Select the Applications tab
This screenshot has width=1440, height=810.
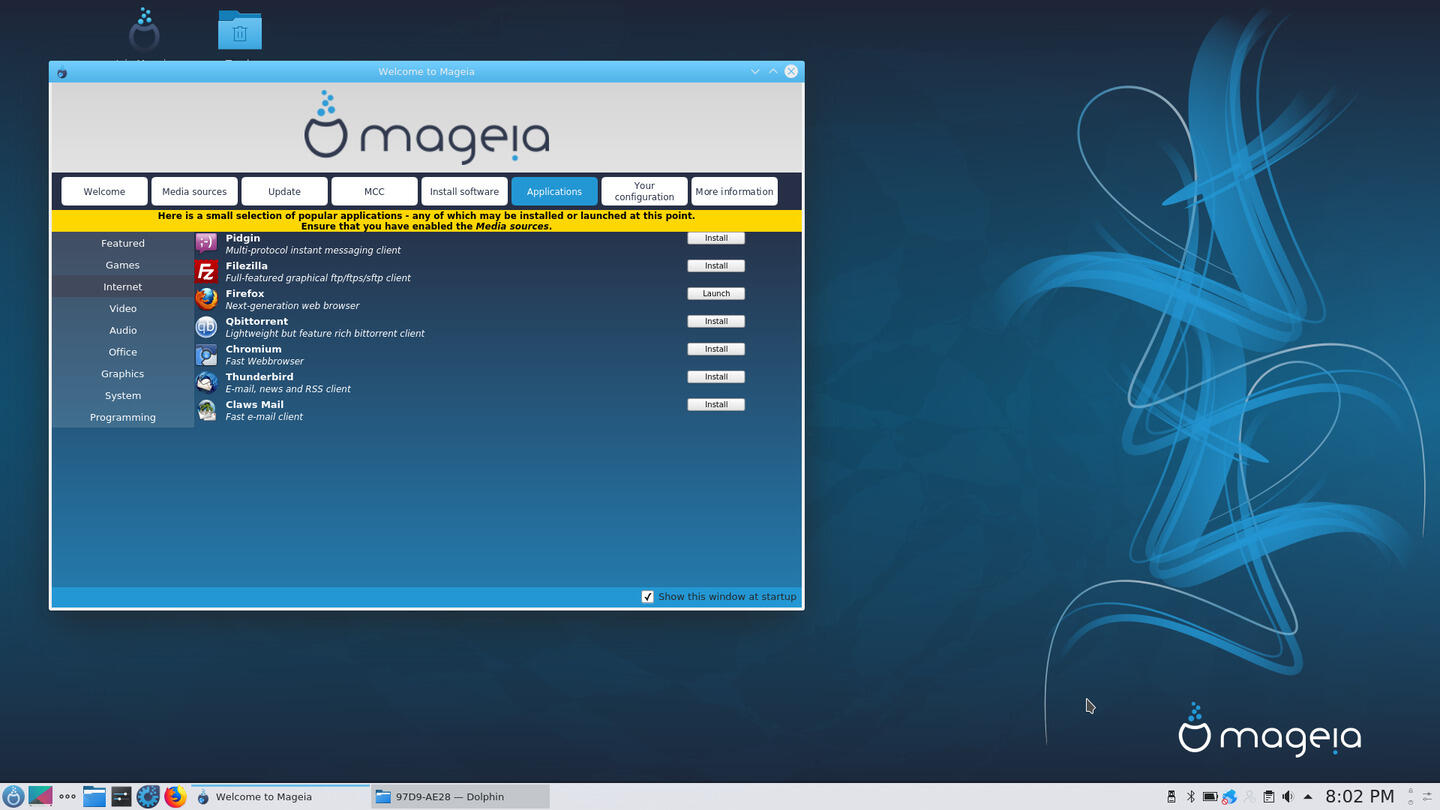click(554, 191)
